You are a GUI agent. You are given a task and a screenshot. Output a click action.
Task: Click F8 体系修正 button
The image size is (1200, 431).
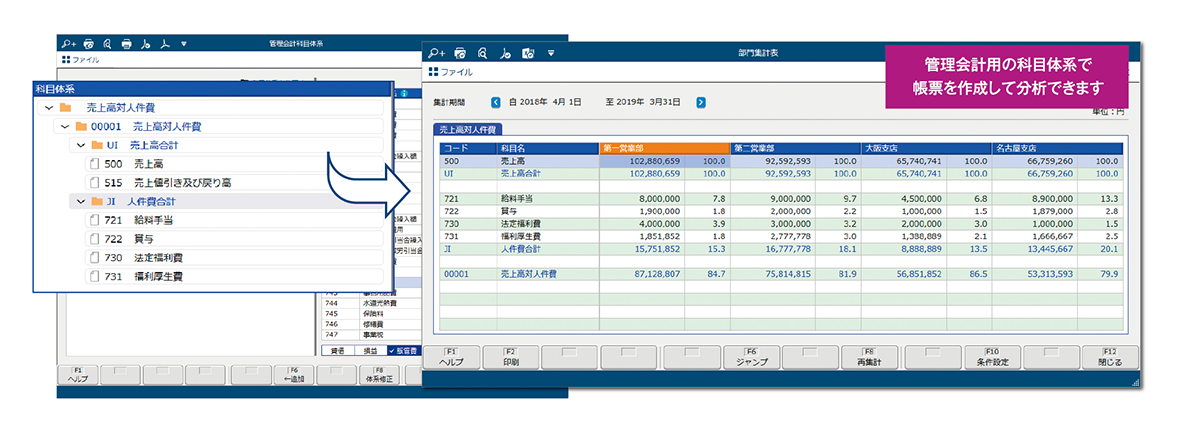379,376
